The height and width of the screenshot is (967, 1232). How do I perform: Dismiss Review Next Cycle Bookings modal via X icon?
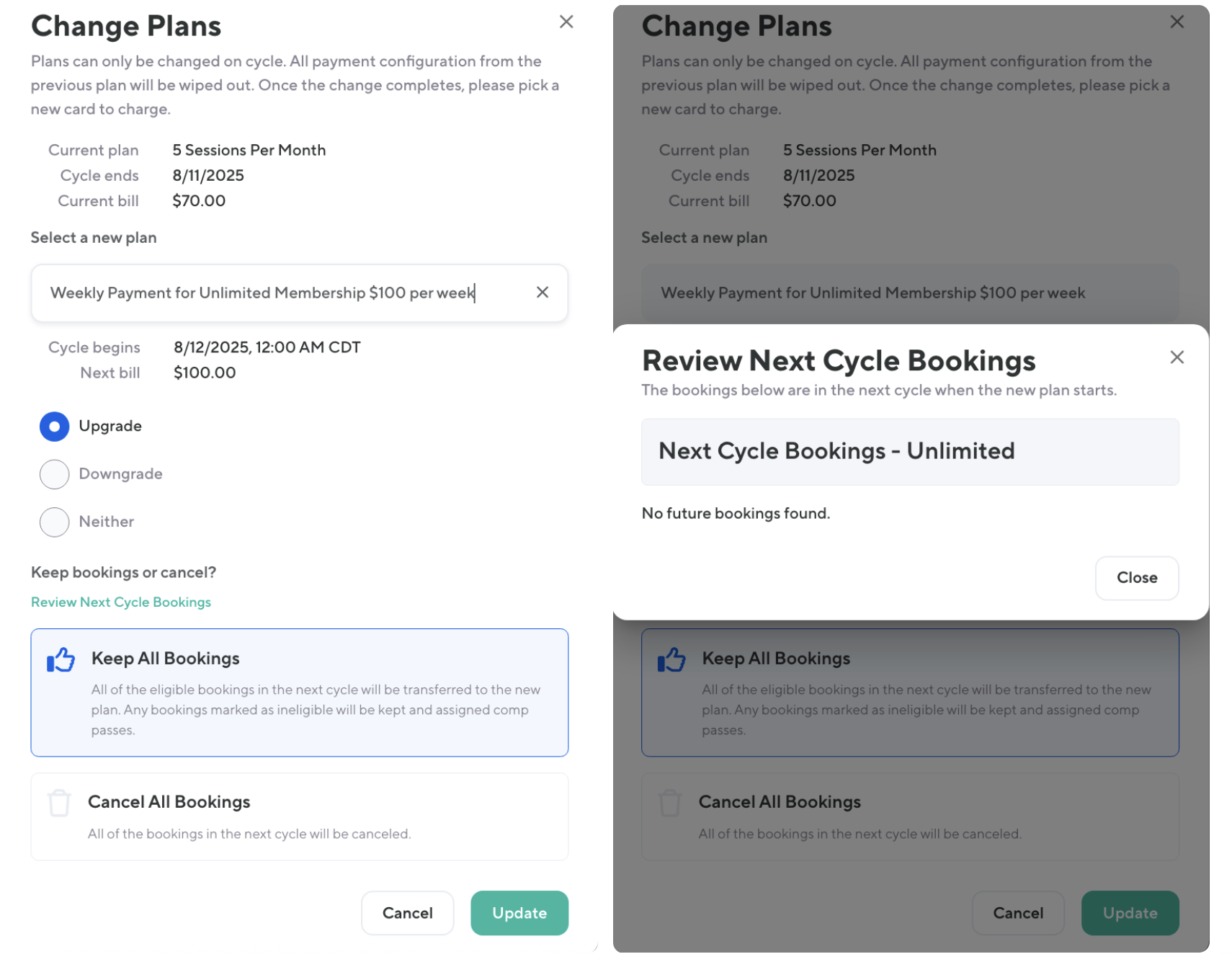1177,357
